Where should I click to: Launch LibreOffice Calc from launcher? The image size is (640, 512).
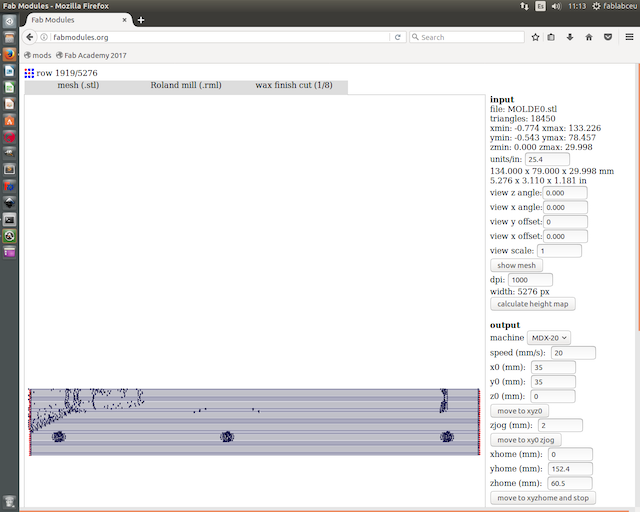click(9, 87)
